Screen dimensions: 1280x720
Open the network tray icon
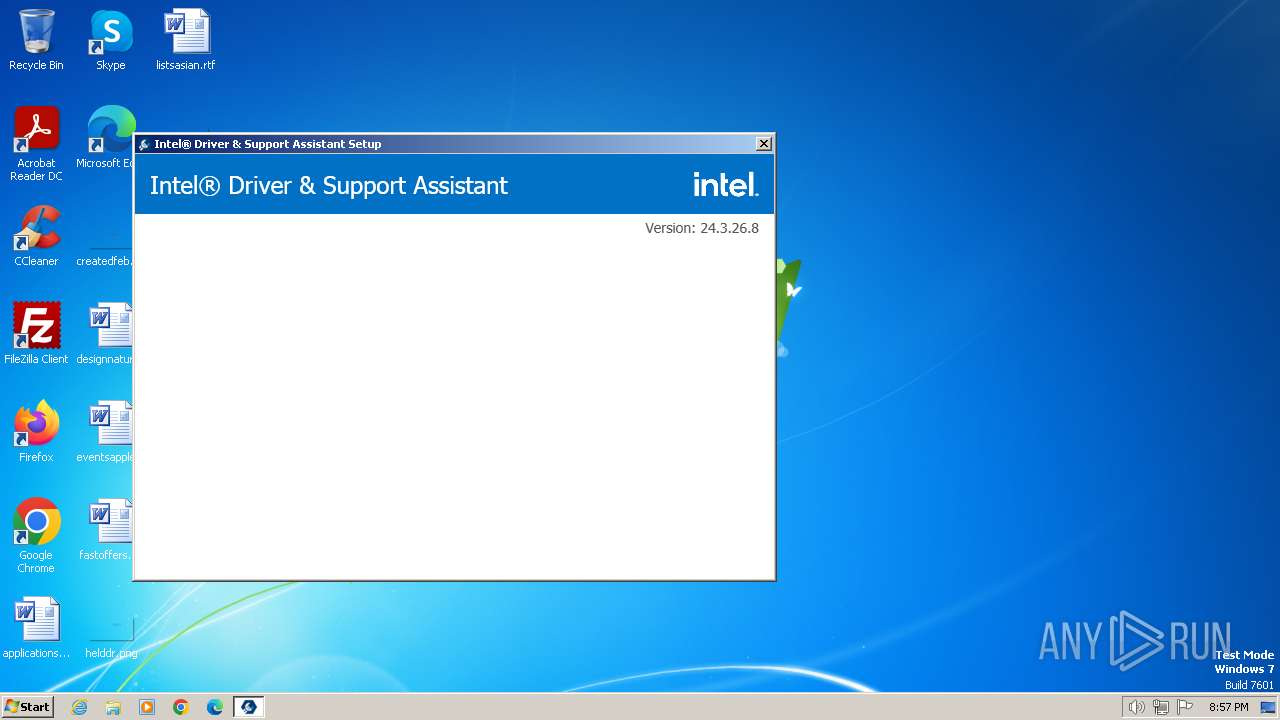[x=1161, y=707]
